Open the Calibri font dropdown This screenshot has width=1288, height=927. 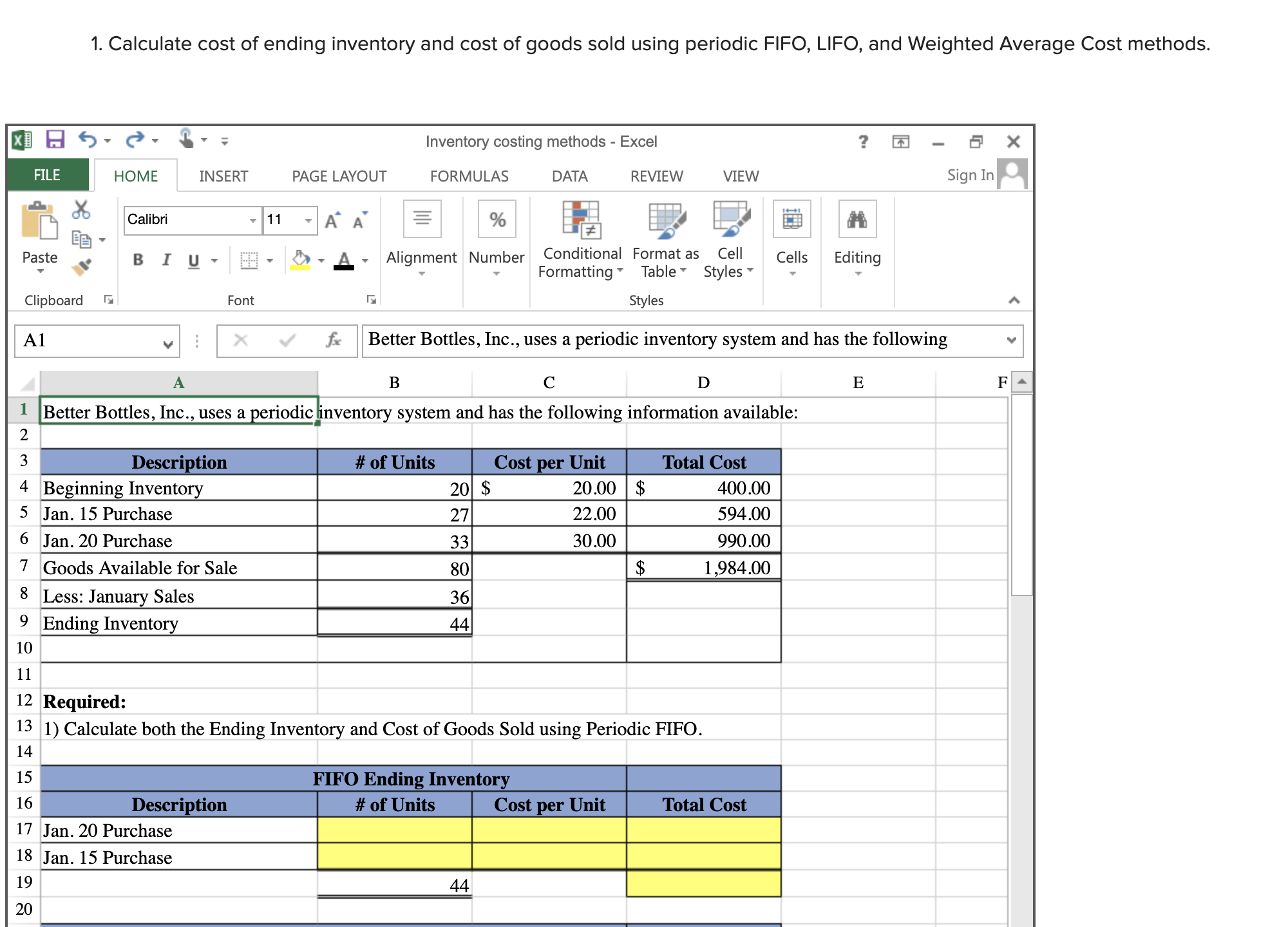[252, 220]
